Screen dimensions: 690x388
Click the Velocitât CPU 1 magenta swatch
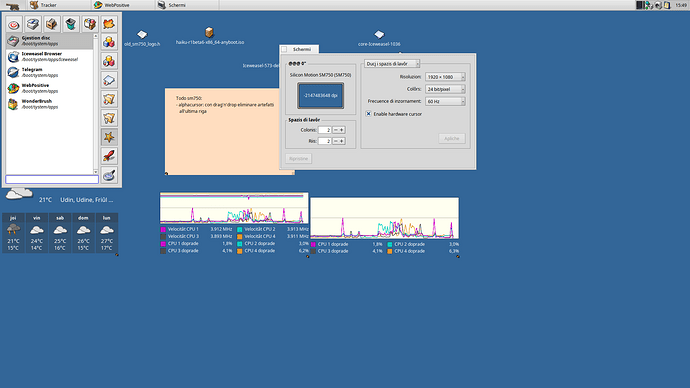tap(163, 230)
